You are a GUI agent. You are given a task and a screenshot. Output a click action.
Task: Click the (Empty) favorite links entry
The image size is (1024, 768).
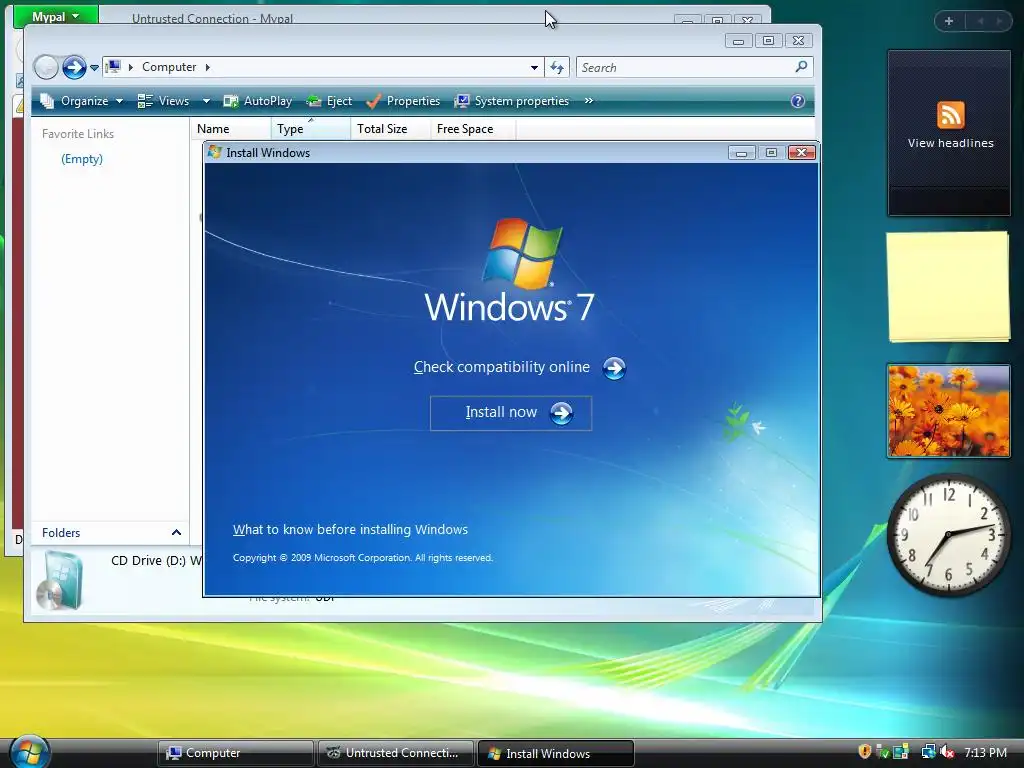tap(82, 159)
